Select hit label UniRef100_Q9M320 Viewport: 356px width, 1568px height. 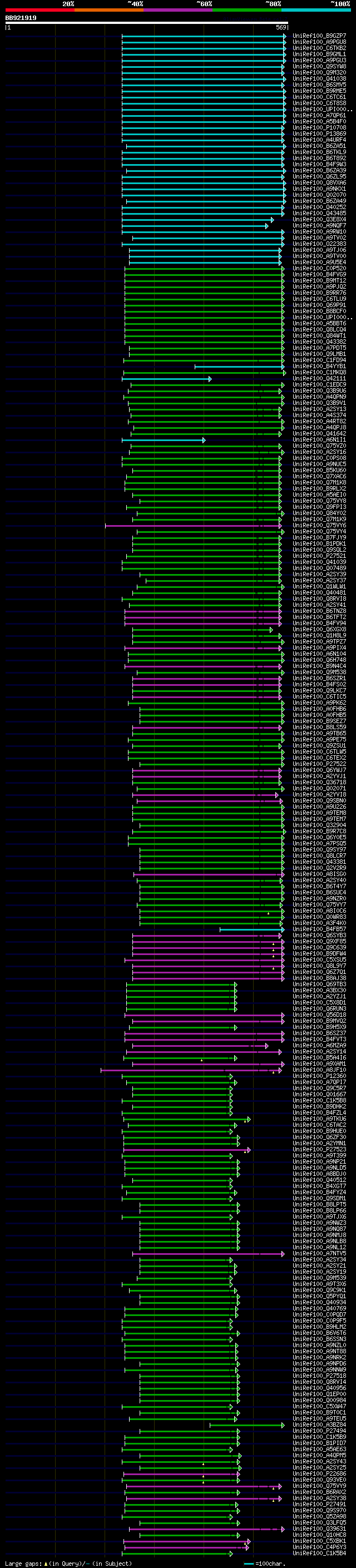(319, 72)
